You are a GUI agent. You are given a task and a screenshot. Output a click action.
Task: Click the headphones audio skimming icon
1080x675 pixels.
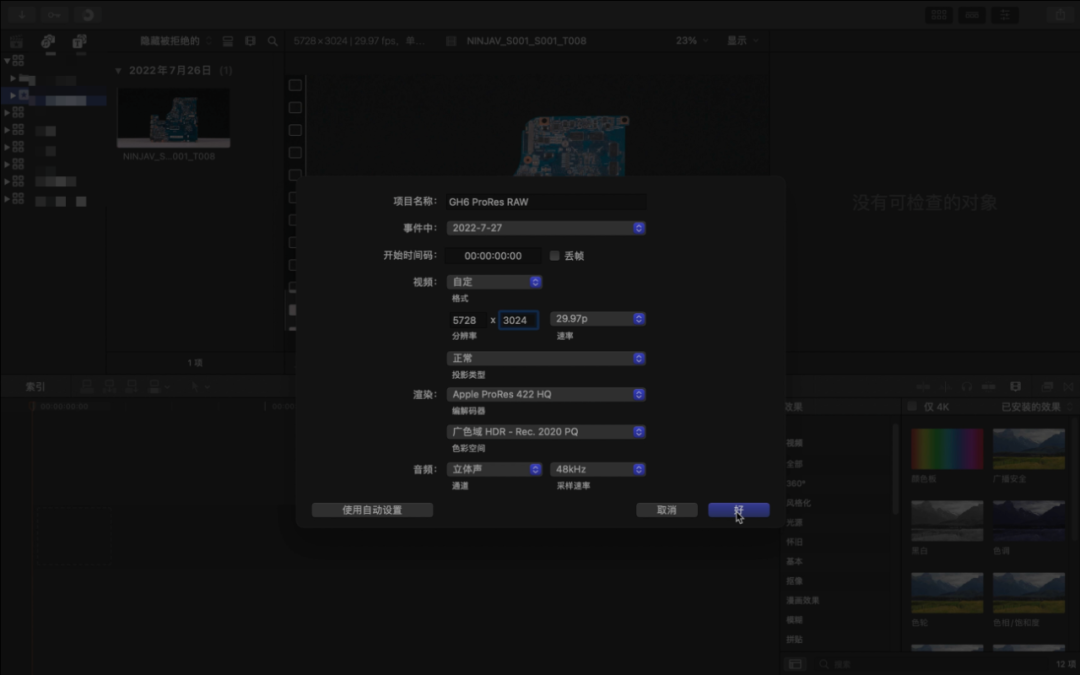(x=966, y=386)
